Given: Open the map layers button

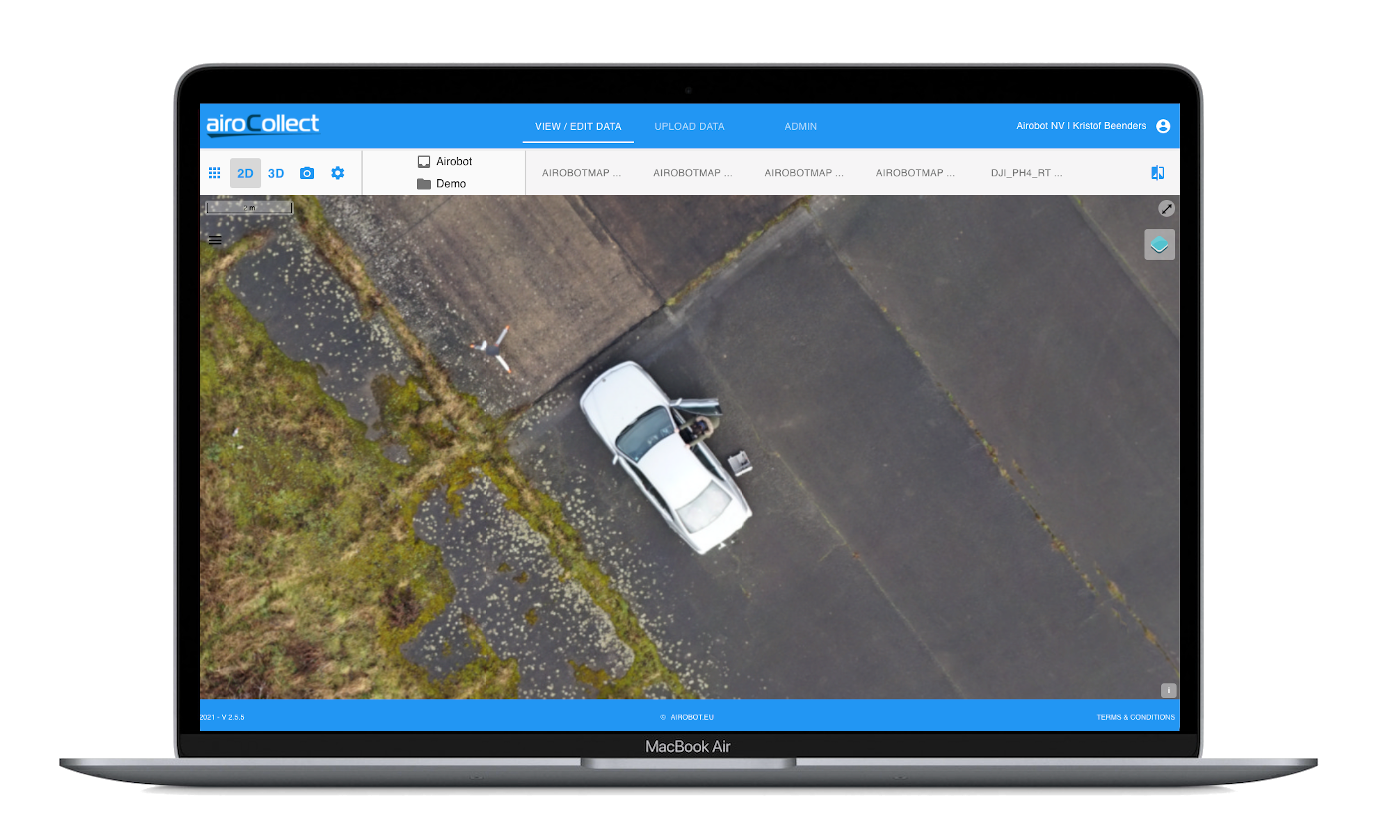Looking at the screenshot, I should coord(1159,245).
